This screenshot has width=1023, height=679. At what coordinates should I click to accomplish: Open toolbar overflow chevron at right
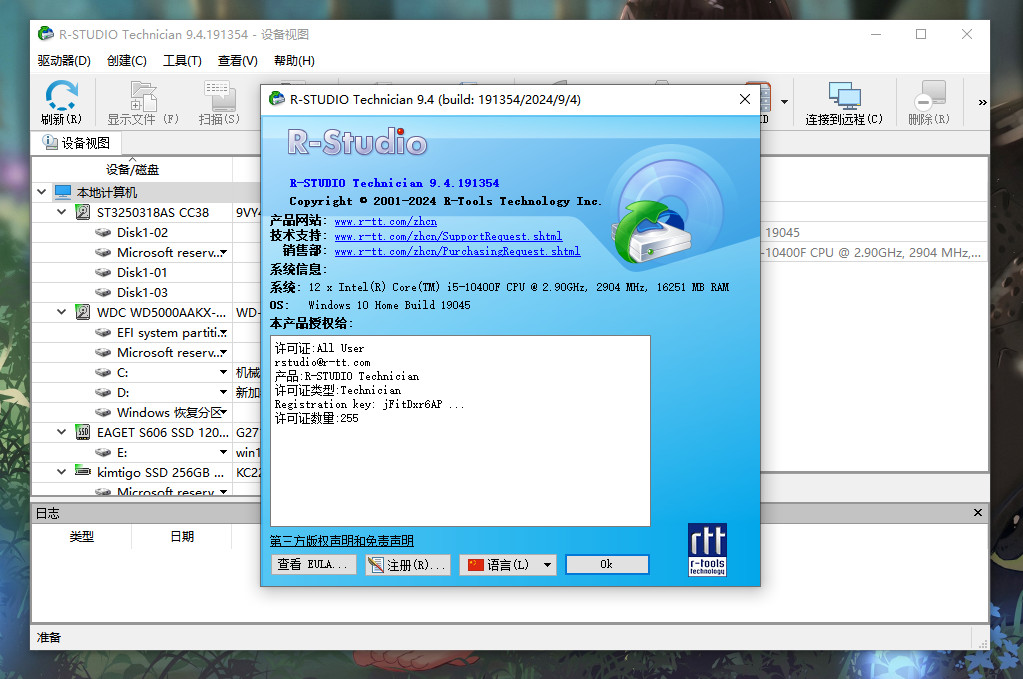[982, 102]
